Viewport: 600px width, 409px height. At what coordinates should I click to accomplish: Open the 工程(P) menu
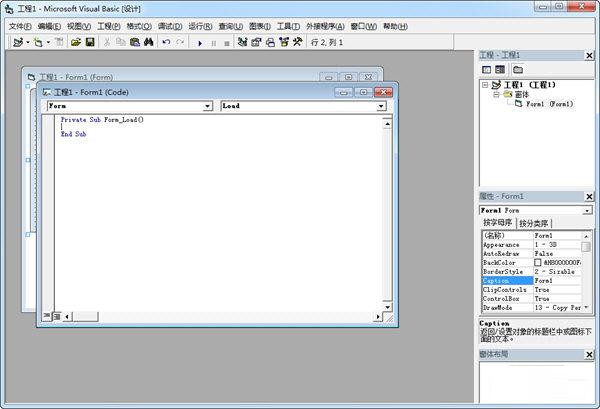[x=109, y=26]
